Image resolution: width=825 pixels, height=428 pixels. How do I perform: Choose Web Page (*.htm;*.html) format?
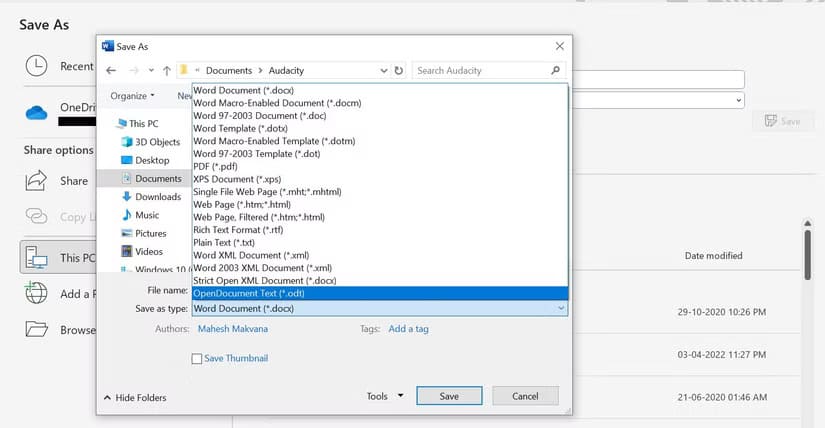[x=380, y=204]
